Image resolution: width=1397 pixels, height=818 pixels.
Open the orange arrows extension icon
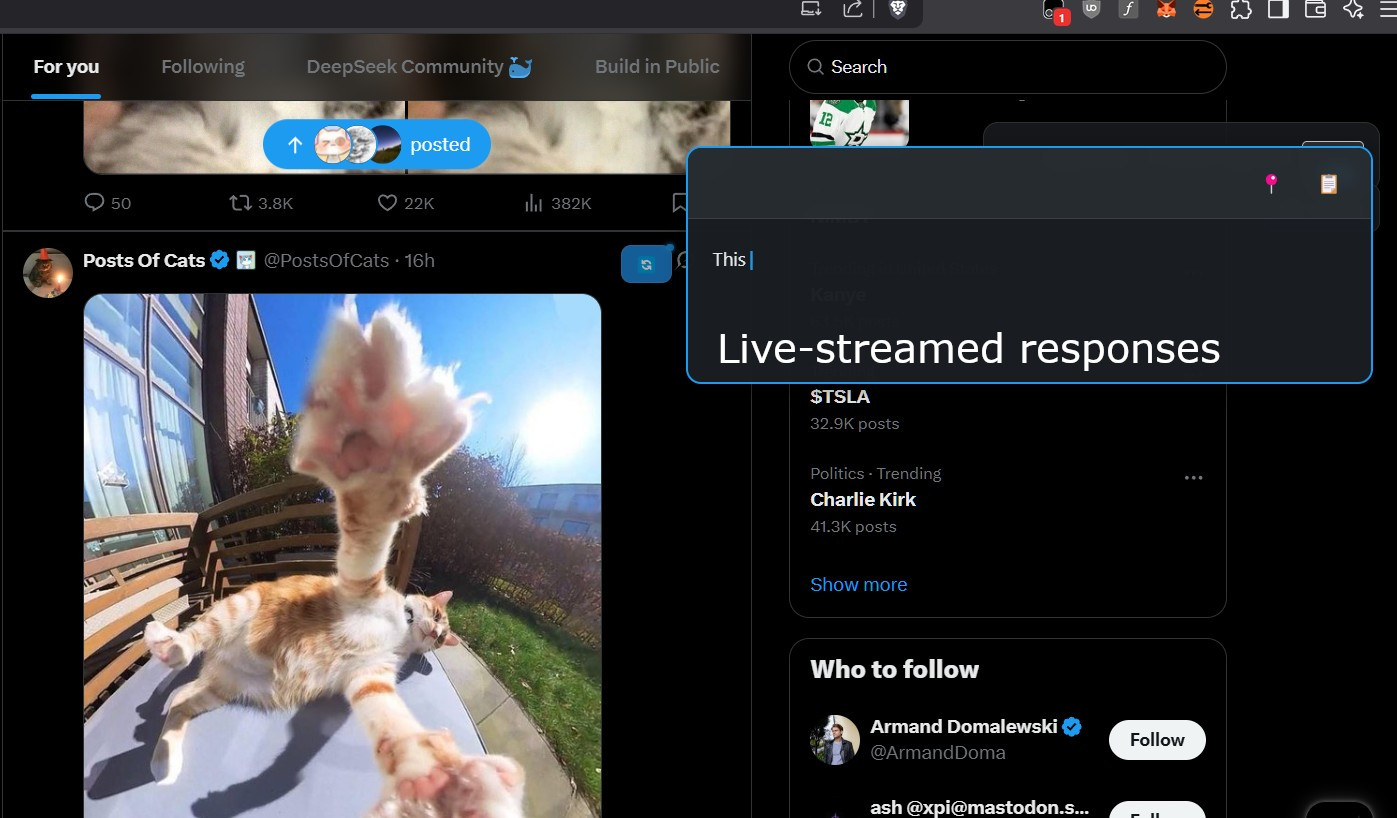click(1203, 9)
